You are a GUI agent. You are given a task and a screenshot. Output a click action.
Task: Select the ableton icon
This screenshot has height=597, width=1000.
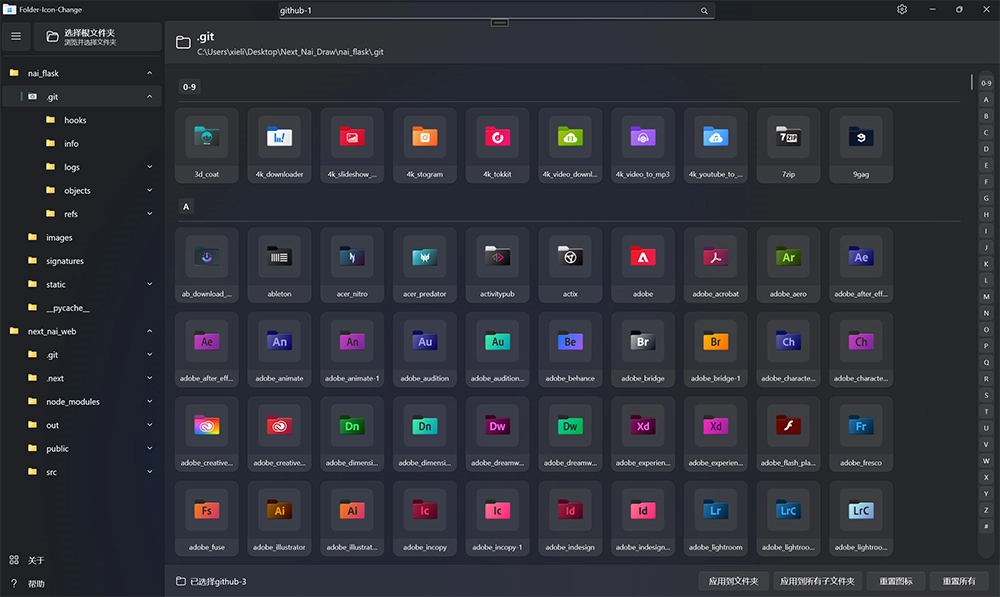(x=279, y=265)
